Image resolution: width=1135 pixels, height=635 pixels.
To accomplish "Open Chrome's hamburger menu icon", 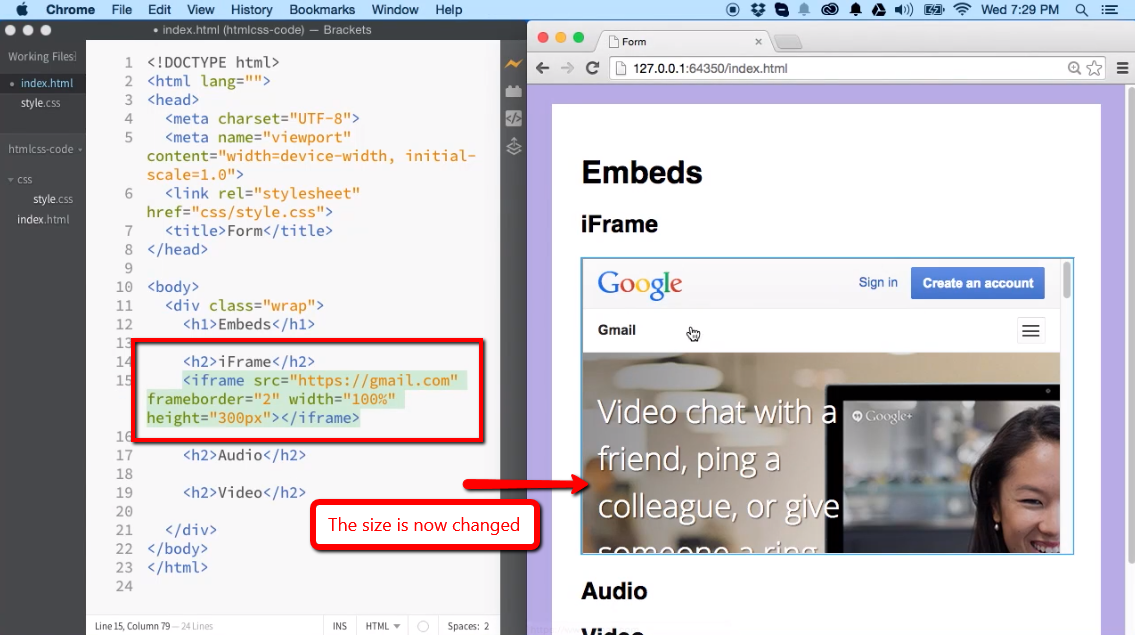I will (x=1124, y=69).
